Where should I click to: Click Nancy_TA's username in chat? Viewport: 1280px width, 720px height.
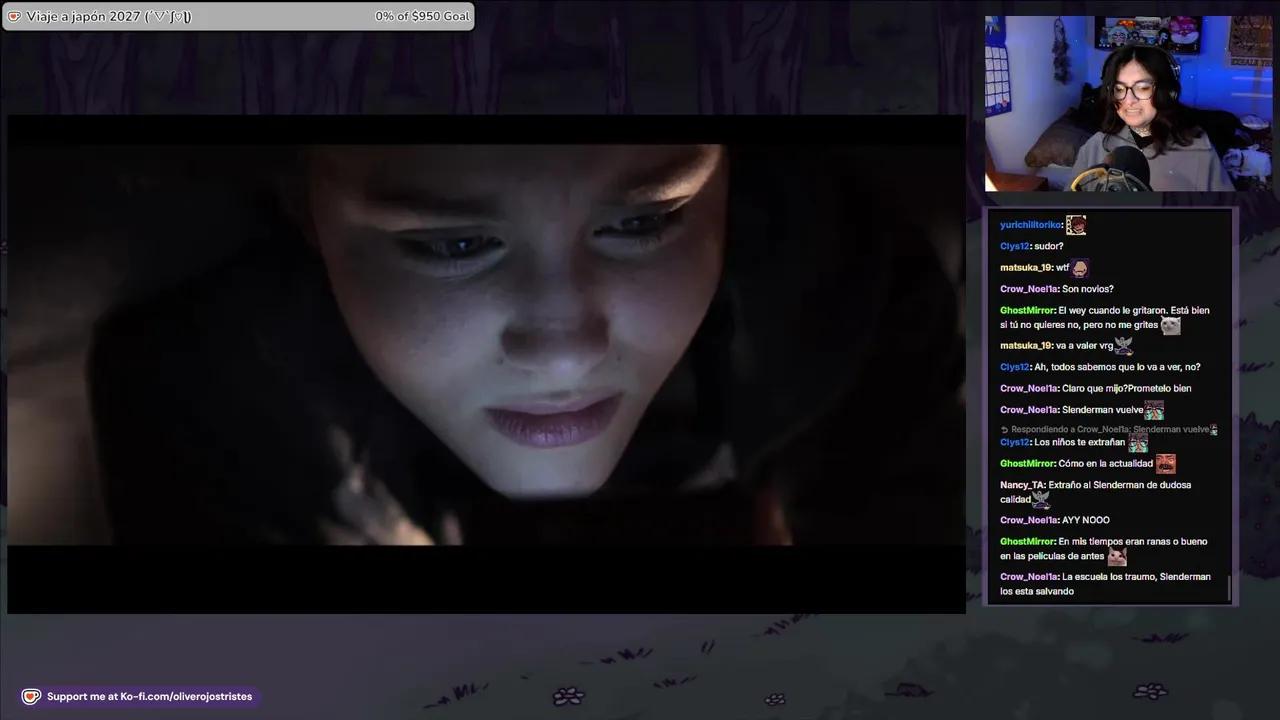coord(1024,484)
